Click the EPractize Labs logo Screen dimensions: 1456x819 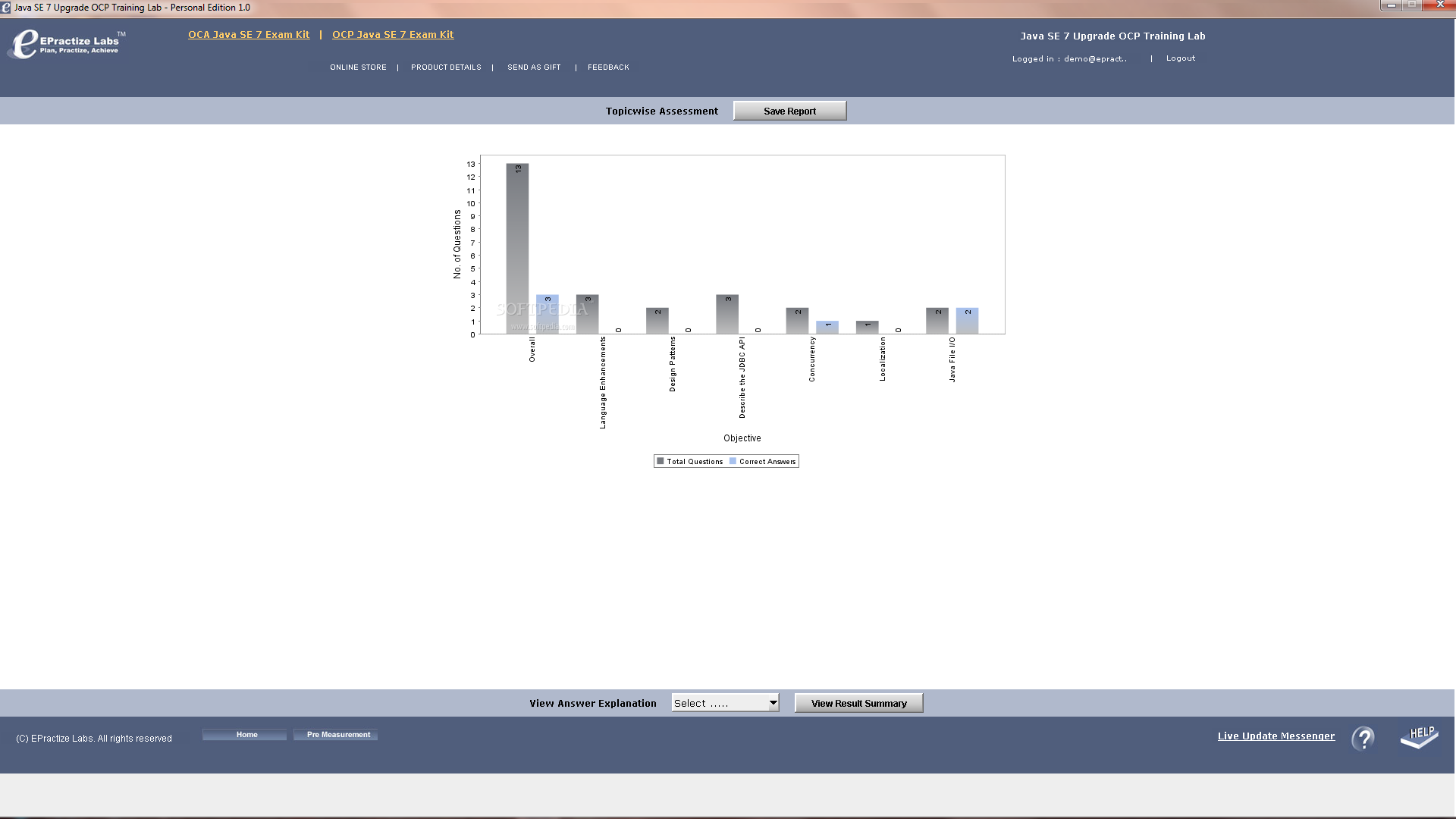coord(67,43)
